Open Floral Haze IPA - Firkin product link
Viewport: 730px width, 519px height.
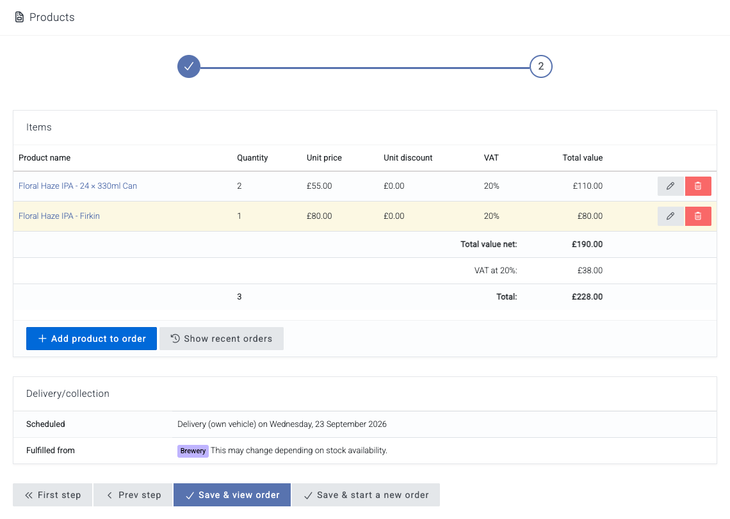coord(59,216)
